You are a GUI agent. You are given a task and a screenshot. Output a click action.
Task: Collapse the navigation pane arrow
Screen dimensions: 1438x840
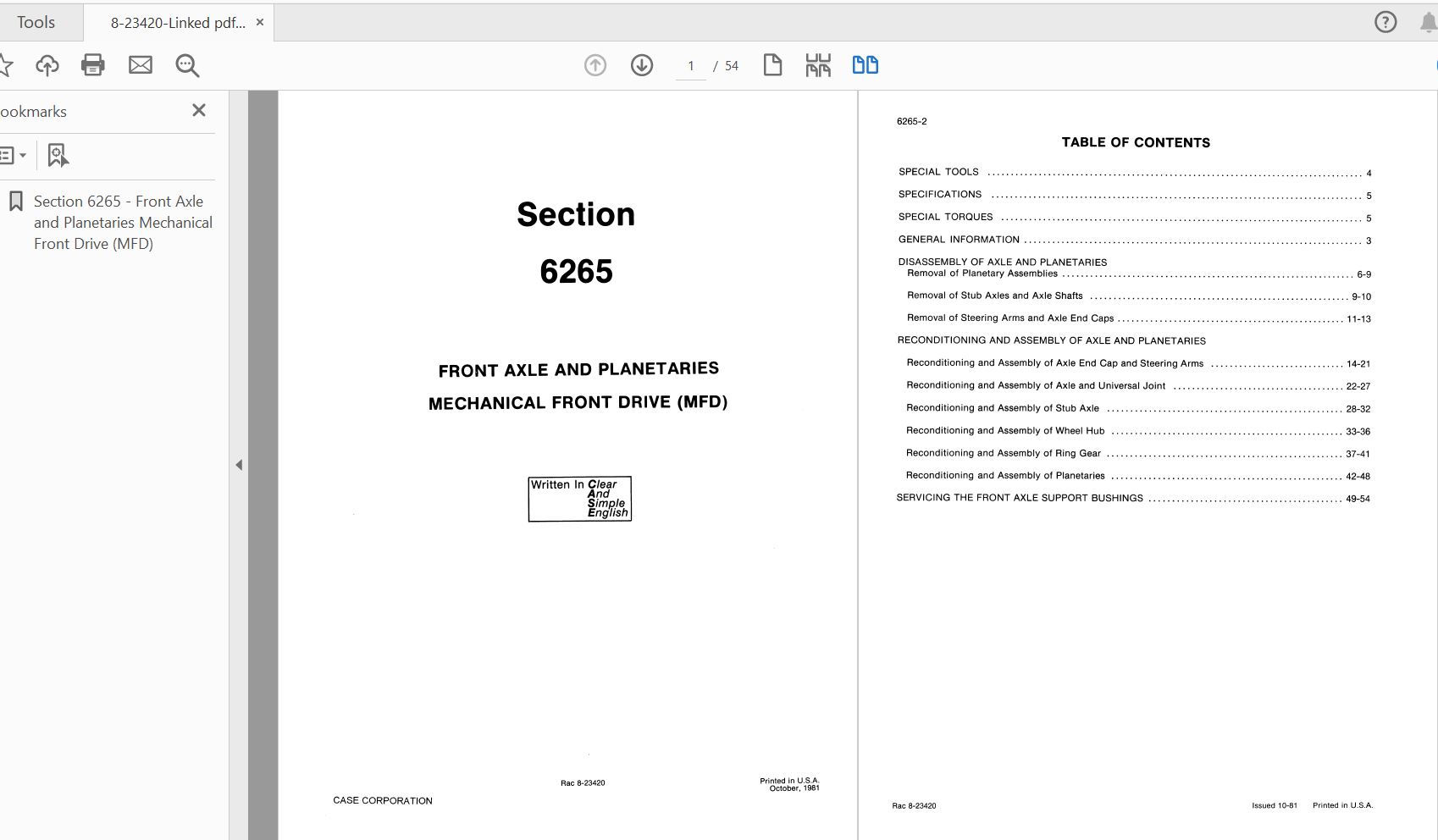tap(239, 465)
